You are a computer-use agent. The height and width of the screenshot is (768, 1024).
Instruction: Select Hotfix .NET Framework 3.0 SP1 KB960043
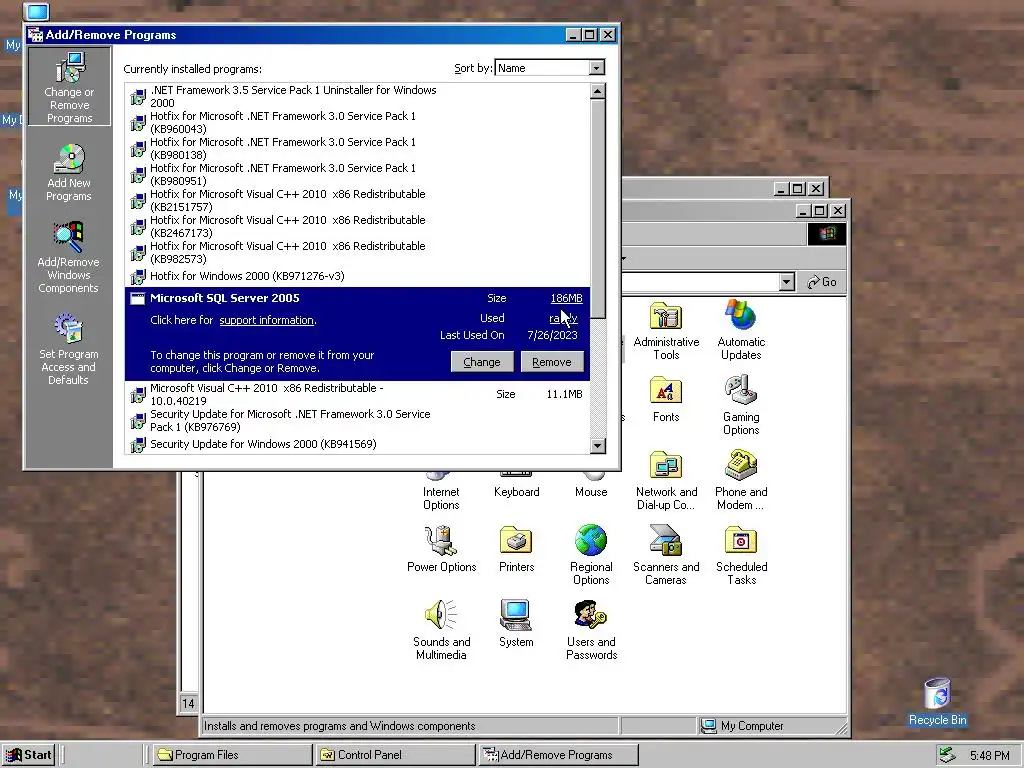point(358,122)
